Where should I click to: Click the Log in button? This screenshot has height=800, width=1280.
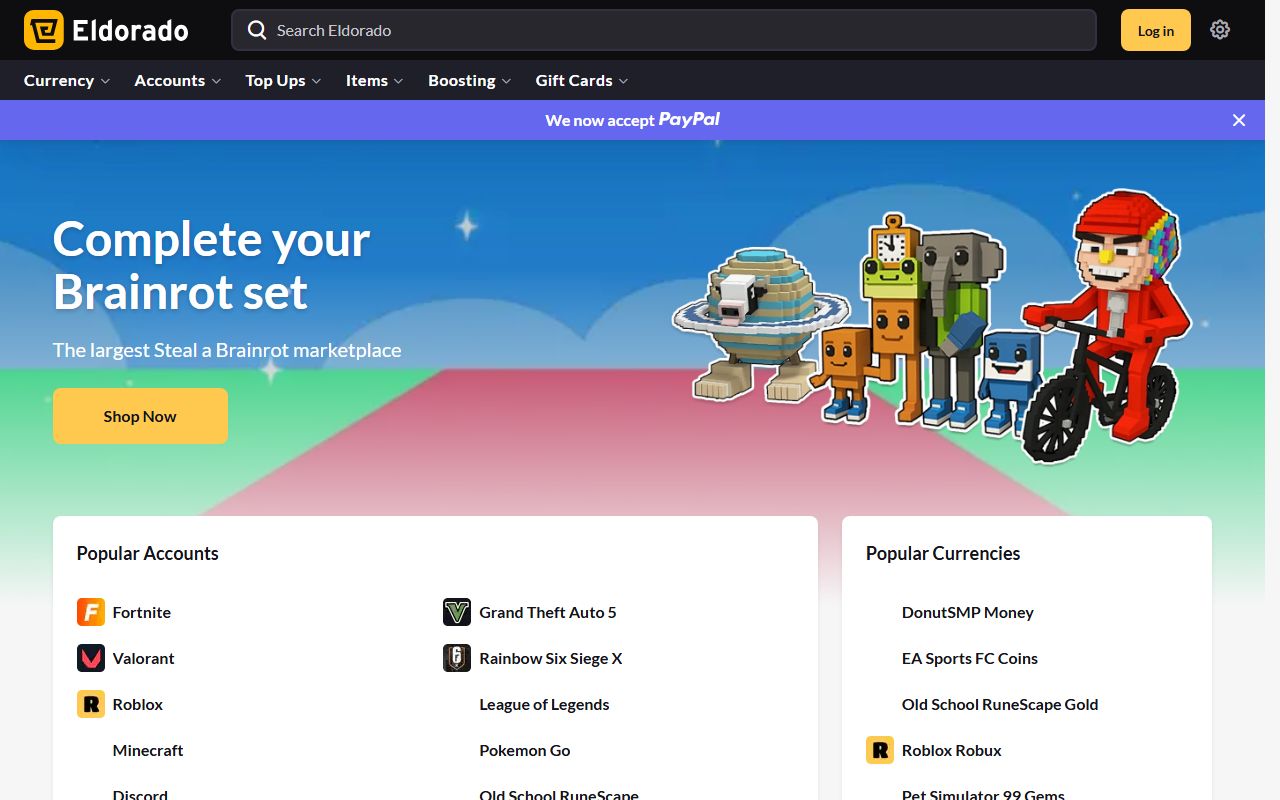pyautogui.click(x=1156, y=30)
